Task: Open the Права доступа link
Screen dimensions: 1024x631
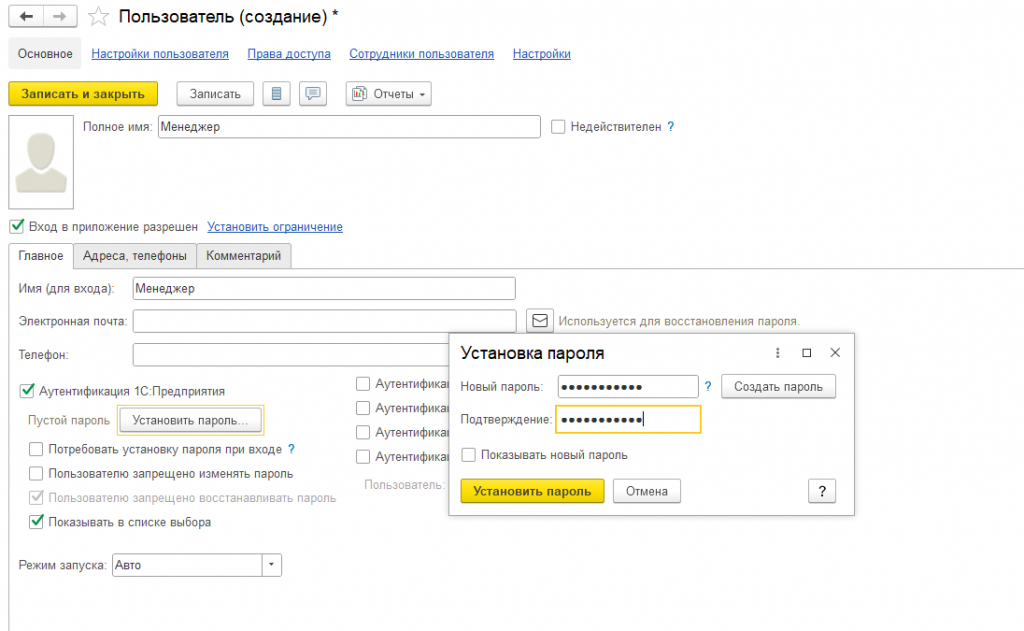Action: click(x=289, y=54)
